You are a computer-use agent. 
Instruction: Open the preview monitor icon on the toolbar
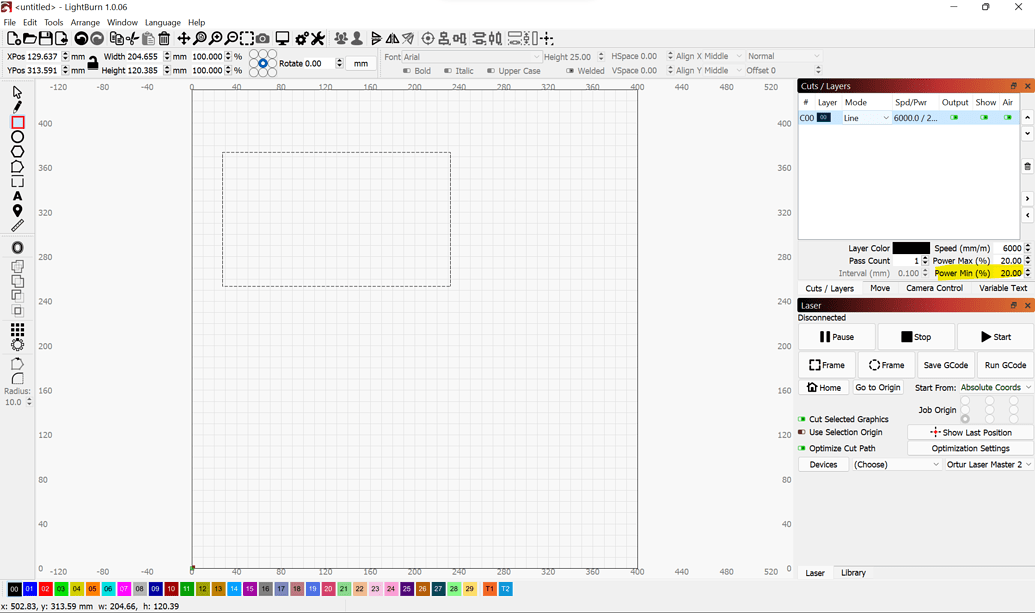coord(282,38)
